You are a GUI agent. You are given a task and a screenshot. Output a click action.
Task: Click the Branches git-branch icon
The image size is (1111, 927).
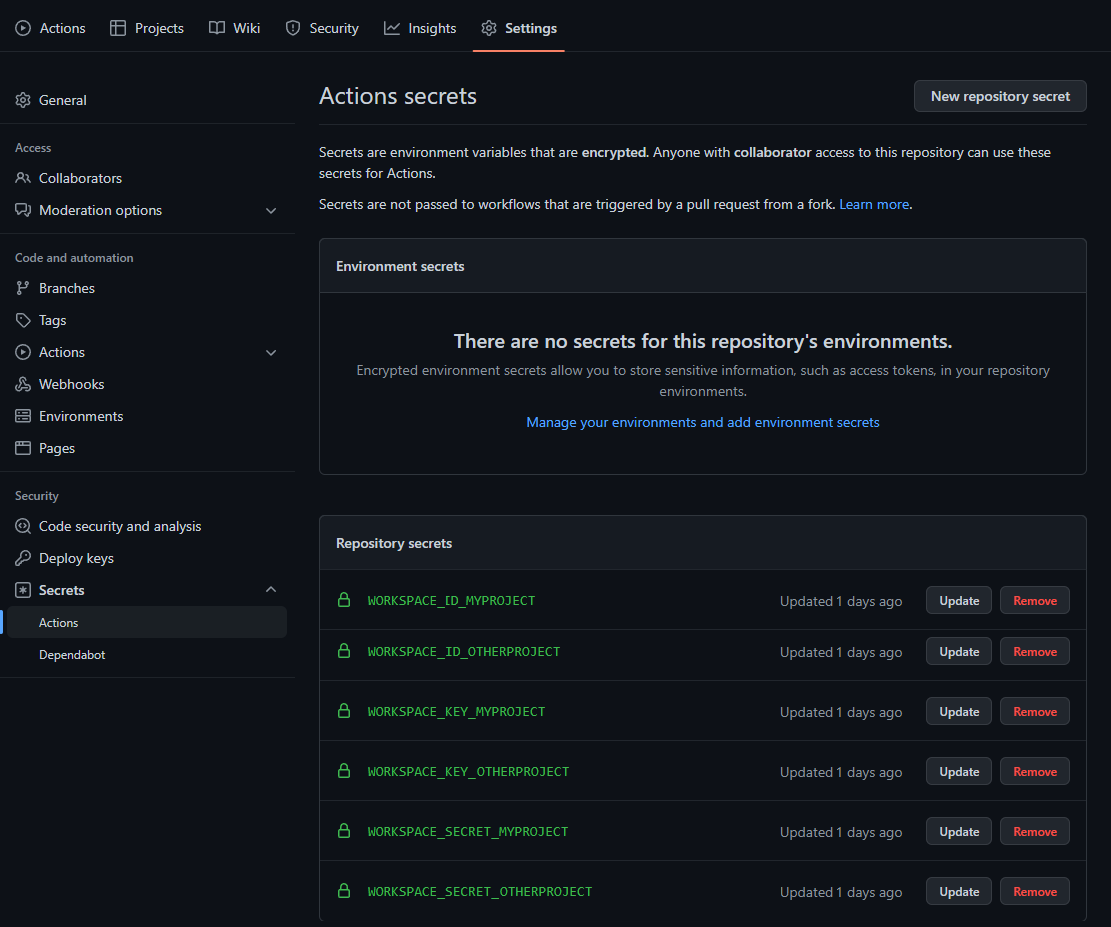coord(23,288)
